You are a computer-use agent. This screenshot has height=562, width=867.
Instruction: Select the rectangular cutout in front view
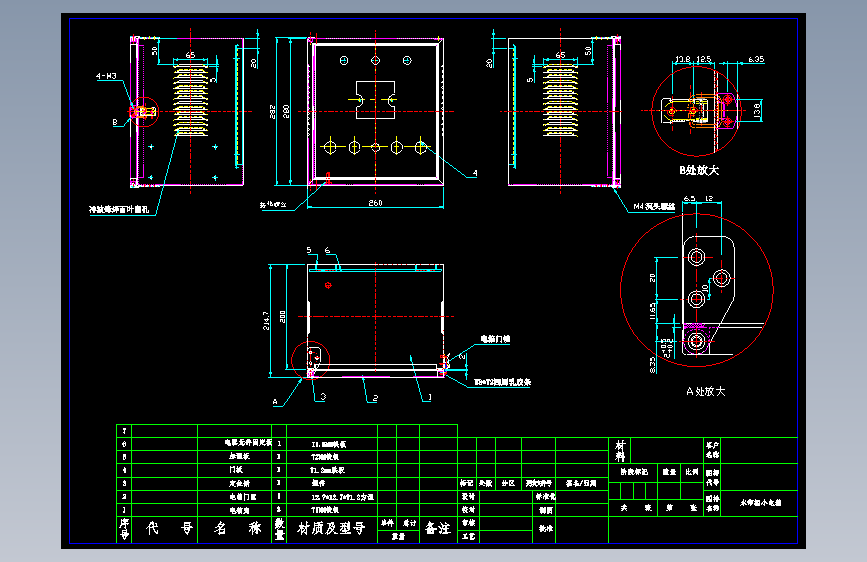point(375,100)
